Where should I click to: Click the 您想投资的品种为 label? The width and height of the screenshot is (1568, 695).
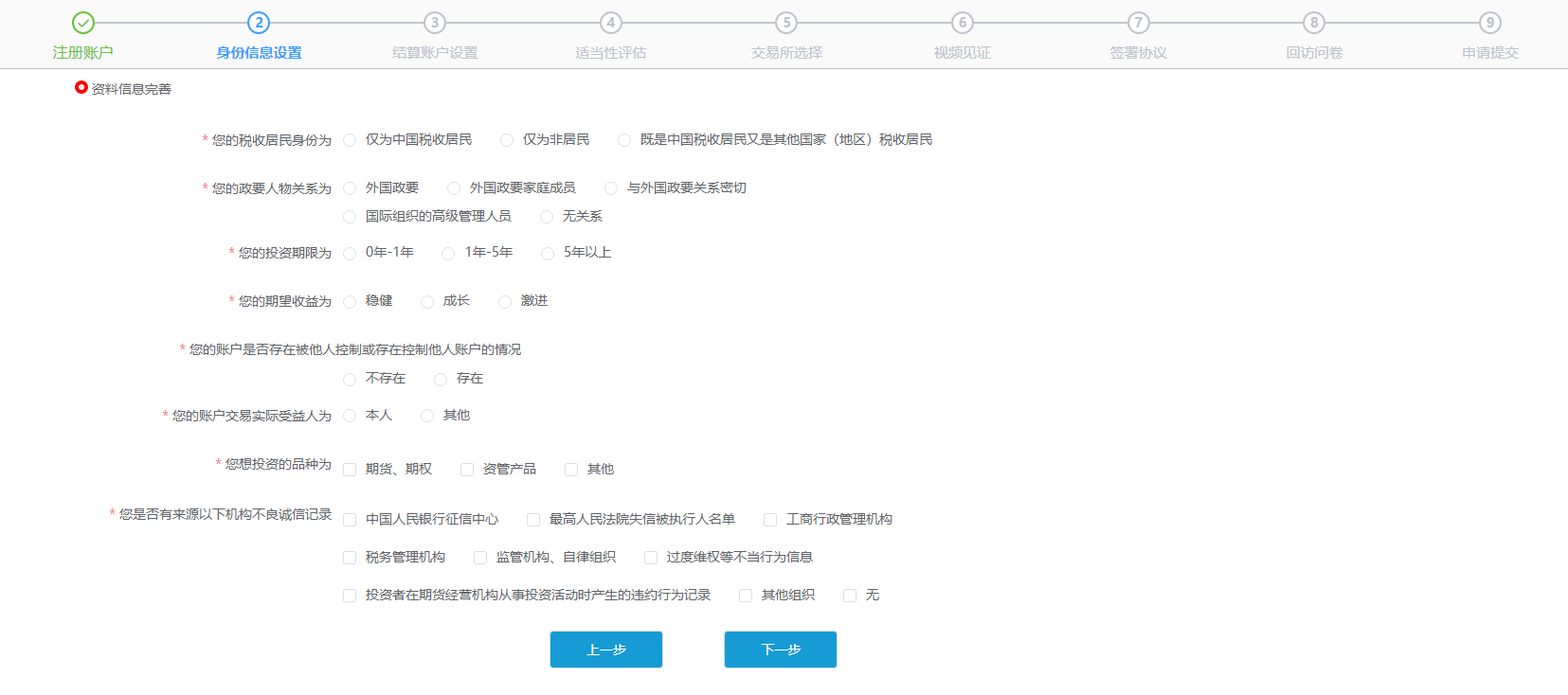point(279,464)
